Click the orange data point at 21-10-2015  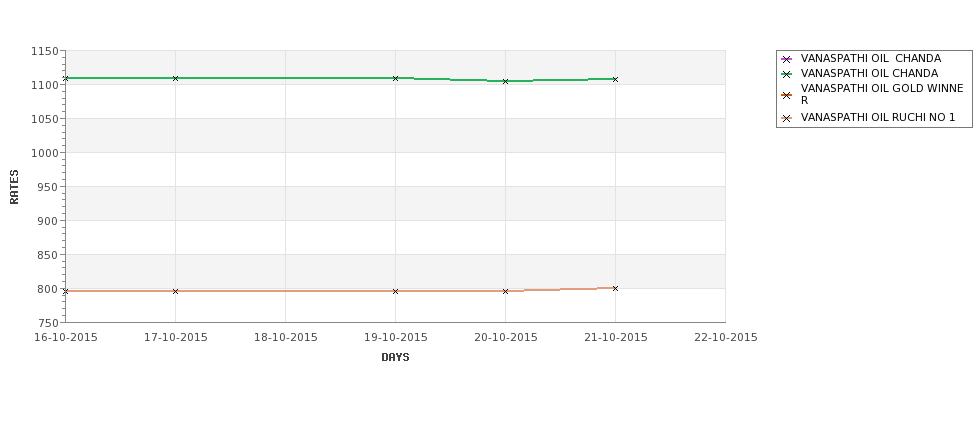click(x=616, y=288)
